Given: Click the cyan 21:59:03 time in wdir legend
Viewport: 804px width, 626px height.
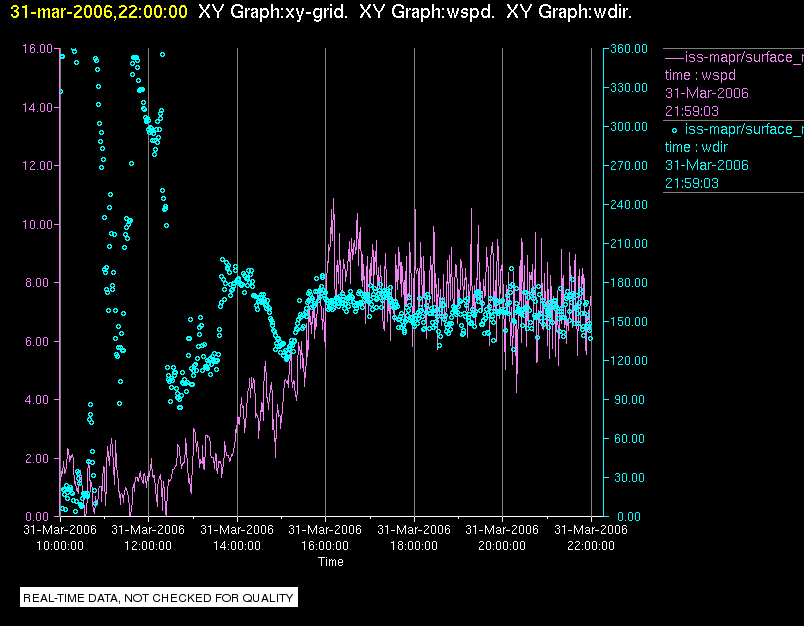Looking at the screenshot, I should click(x=692, y=183).
